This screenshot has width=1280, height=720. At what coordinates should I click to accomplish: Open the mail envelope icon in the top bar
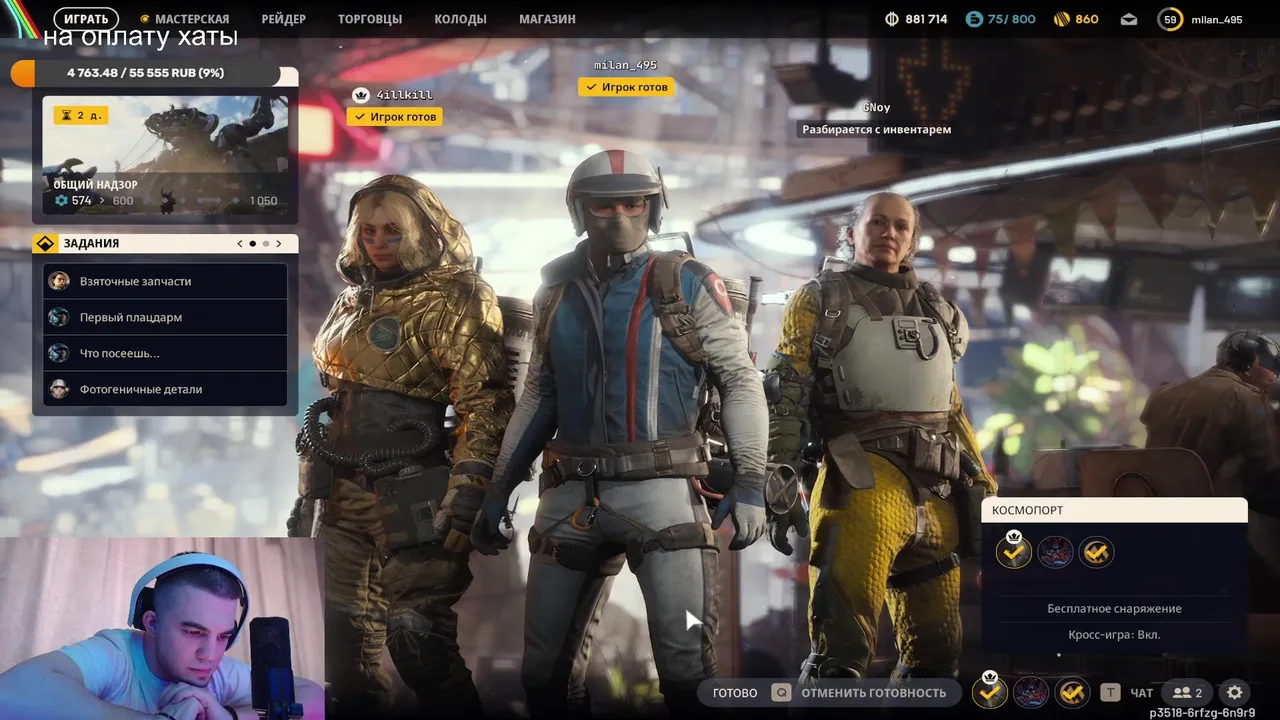click(1129, 19)
